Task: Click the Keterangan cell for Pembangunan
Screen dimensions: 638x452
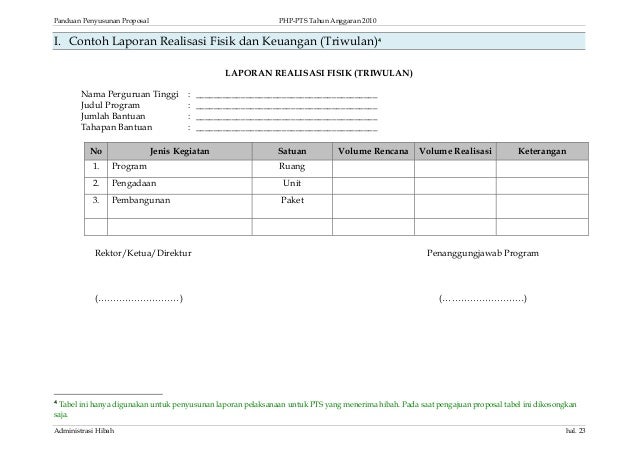Action: coord(542,206)
